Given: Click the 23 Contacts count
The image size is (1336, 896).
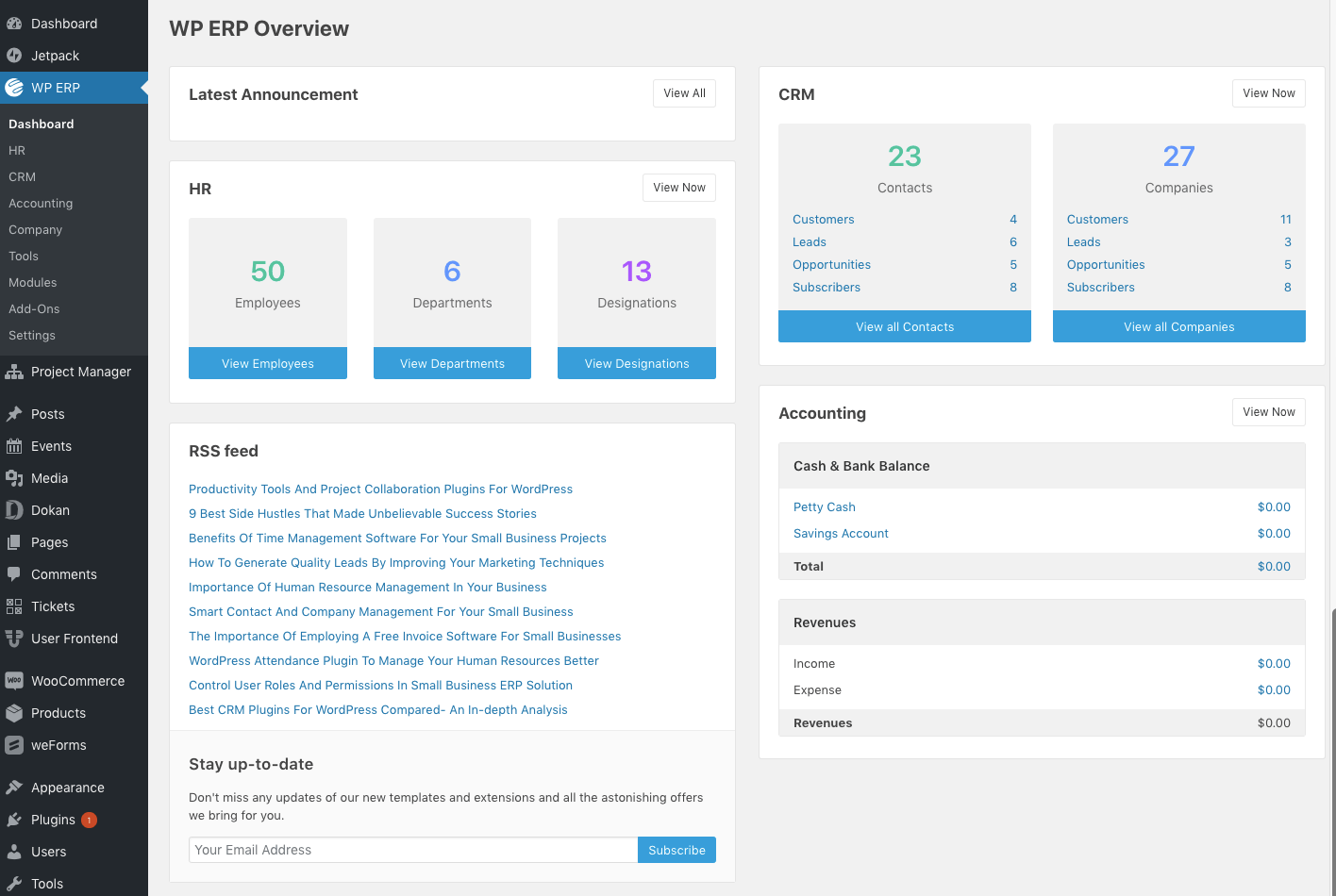Looking at the screenshot, I should (x=905, y=157).
